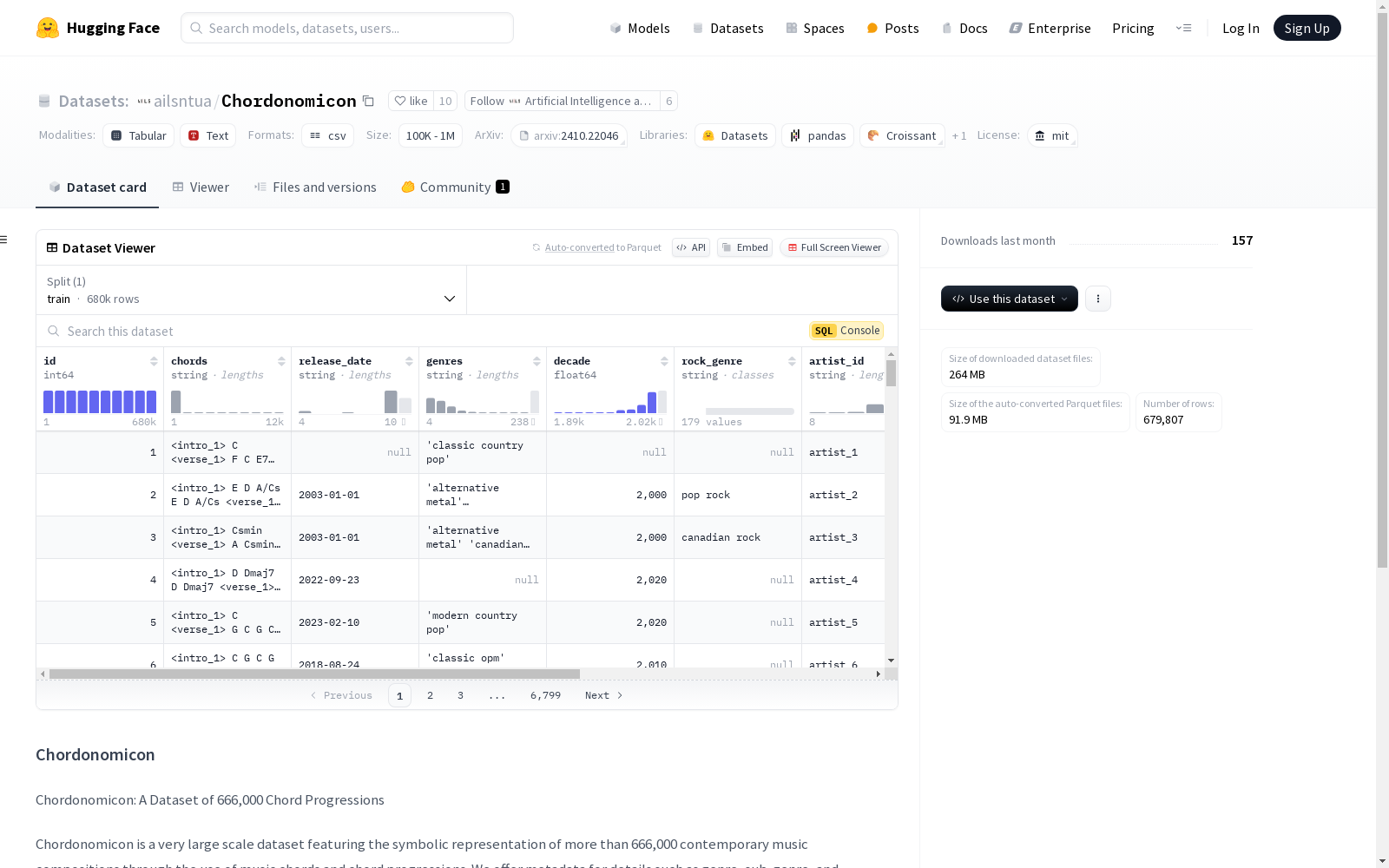Open the three-dot more options button
1389x868 pixels.
(1098, 299)
